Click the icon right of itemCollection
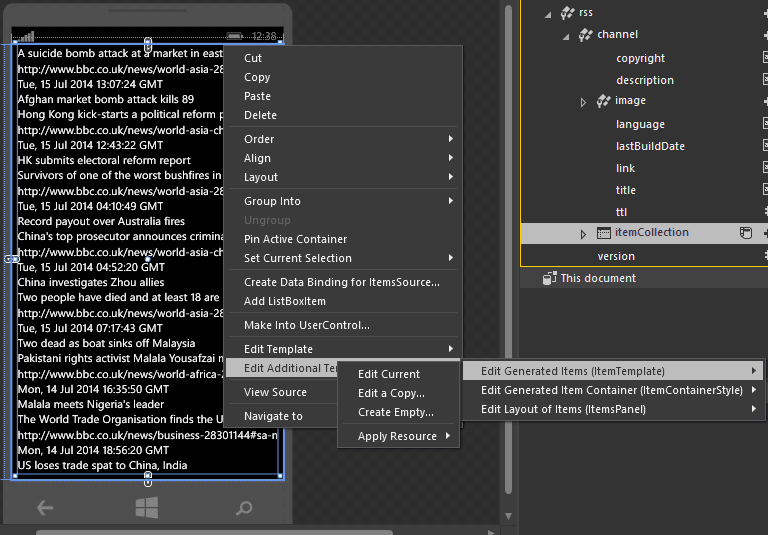This screenshot has width=768, height=535. [x=745, y=233]
